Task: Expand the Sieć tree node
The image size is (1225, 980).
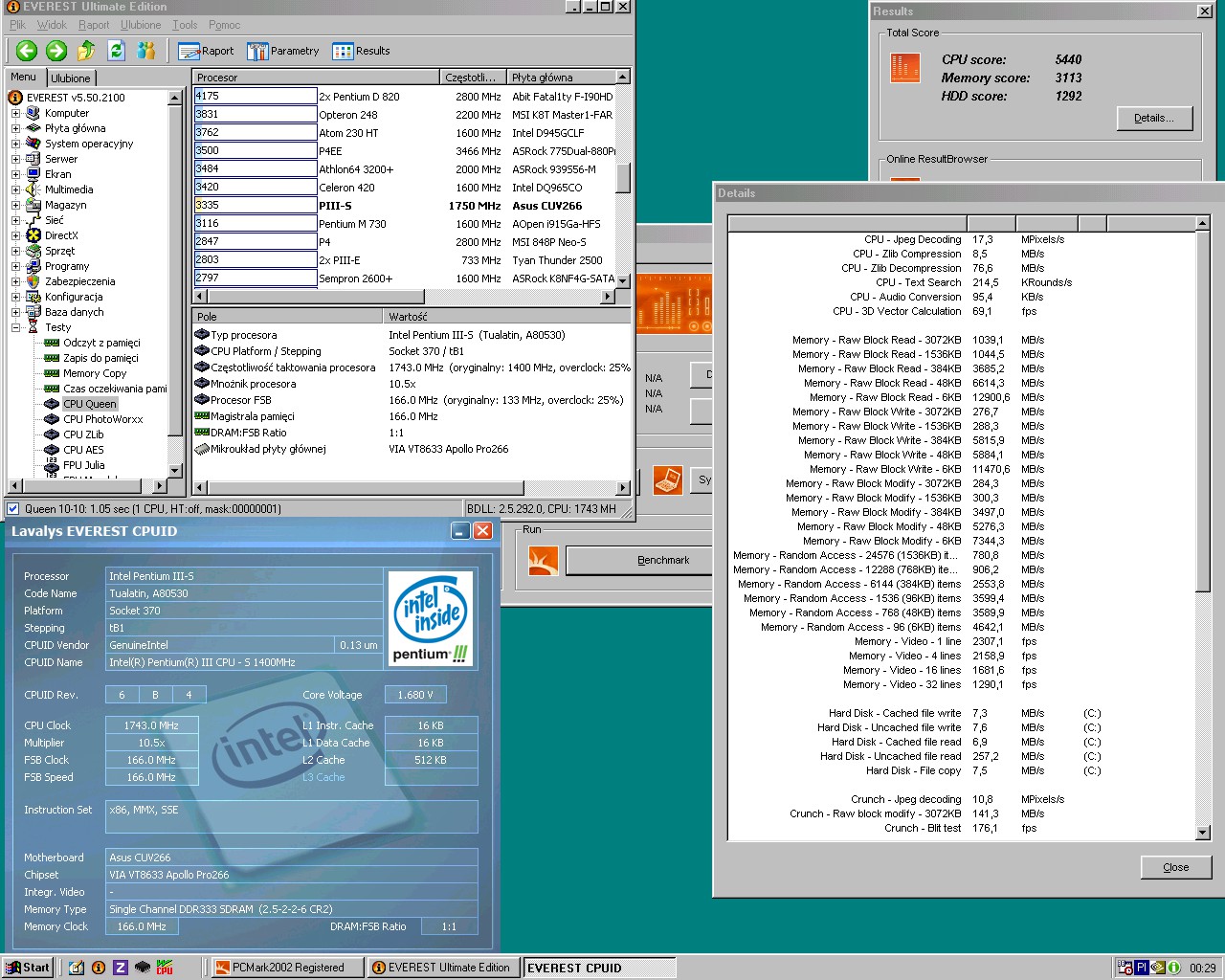Action: [15, 220]
